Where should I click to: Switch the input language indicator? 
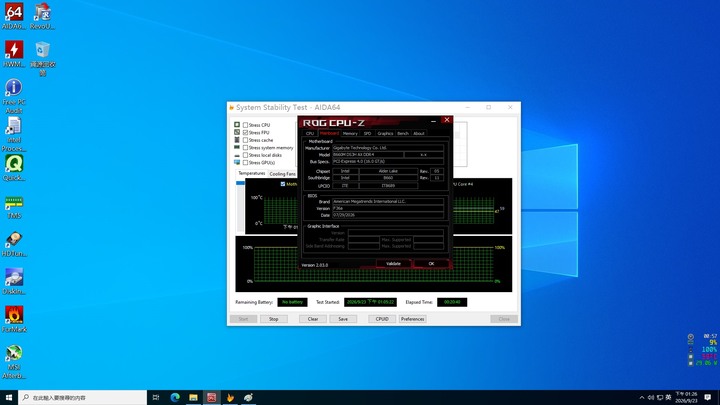[x=669, y=398]
